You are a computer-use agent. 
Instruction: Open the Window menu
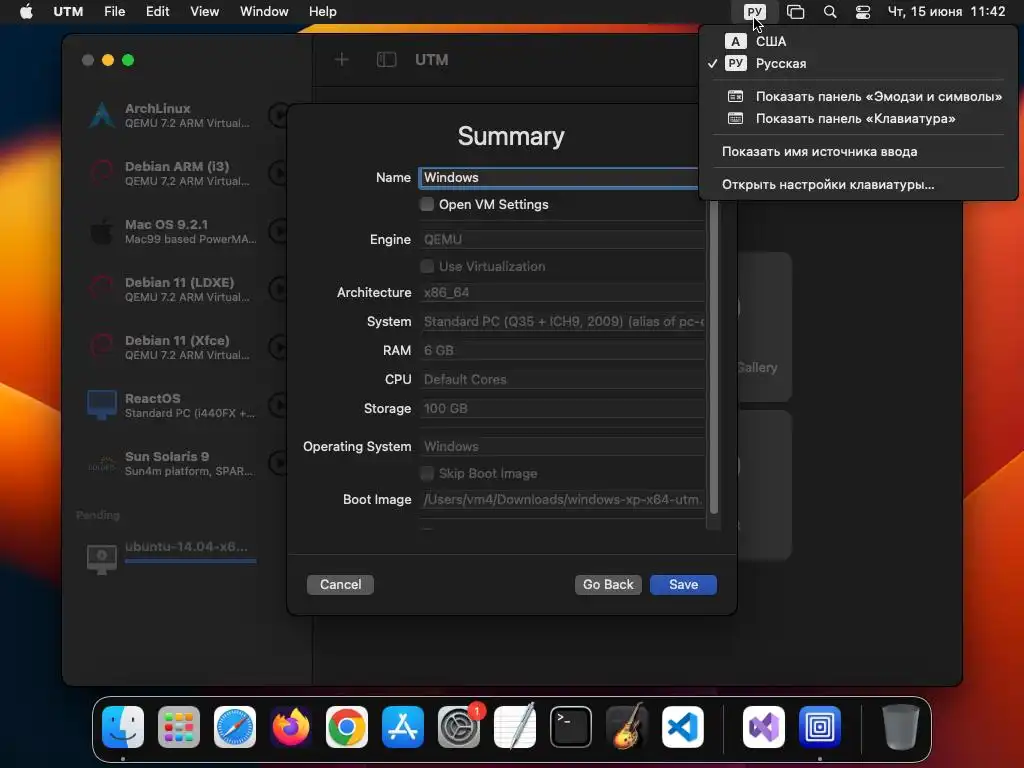pyautogui.click(x=264, y=12)
